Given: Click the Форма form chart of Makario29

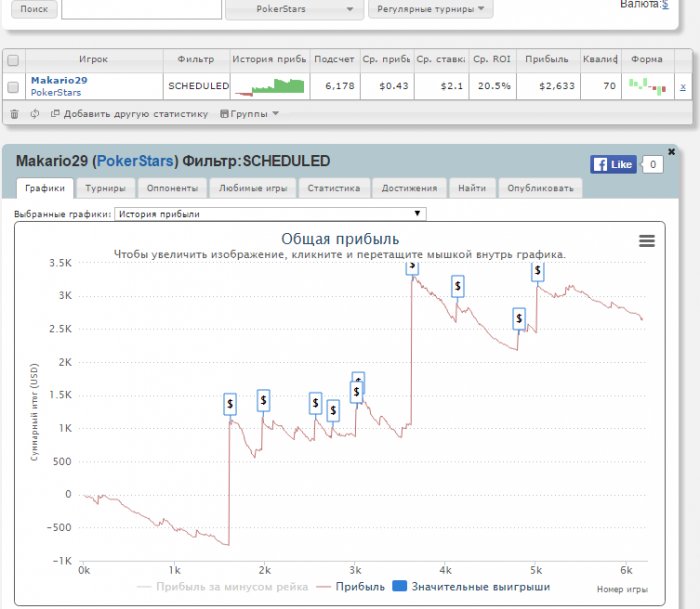Looking at the screenshot, I should [647, 86].
